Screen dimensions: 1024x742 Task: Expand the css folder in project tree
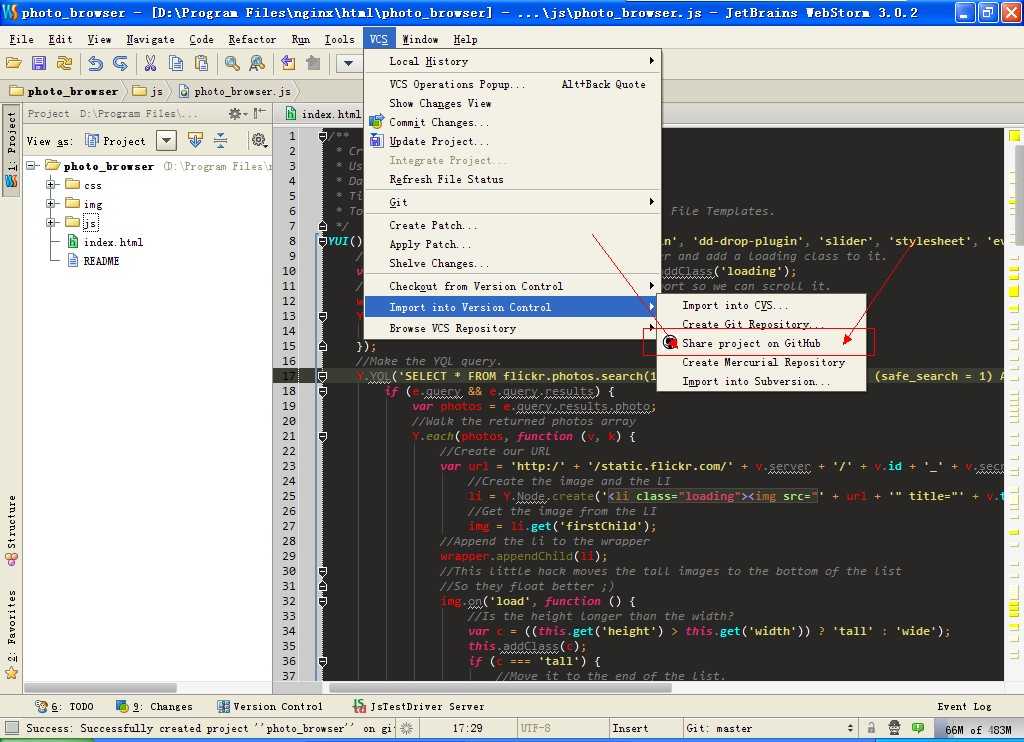(52, 185)
